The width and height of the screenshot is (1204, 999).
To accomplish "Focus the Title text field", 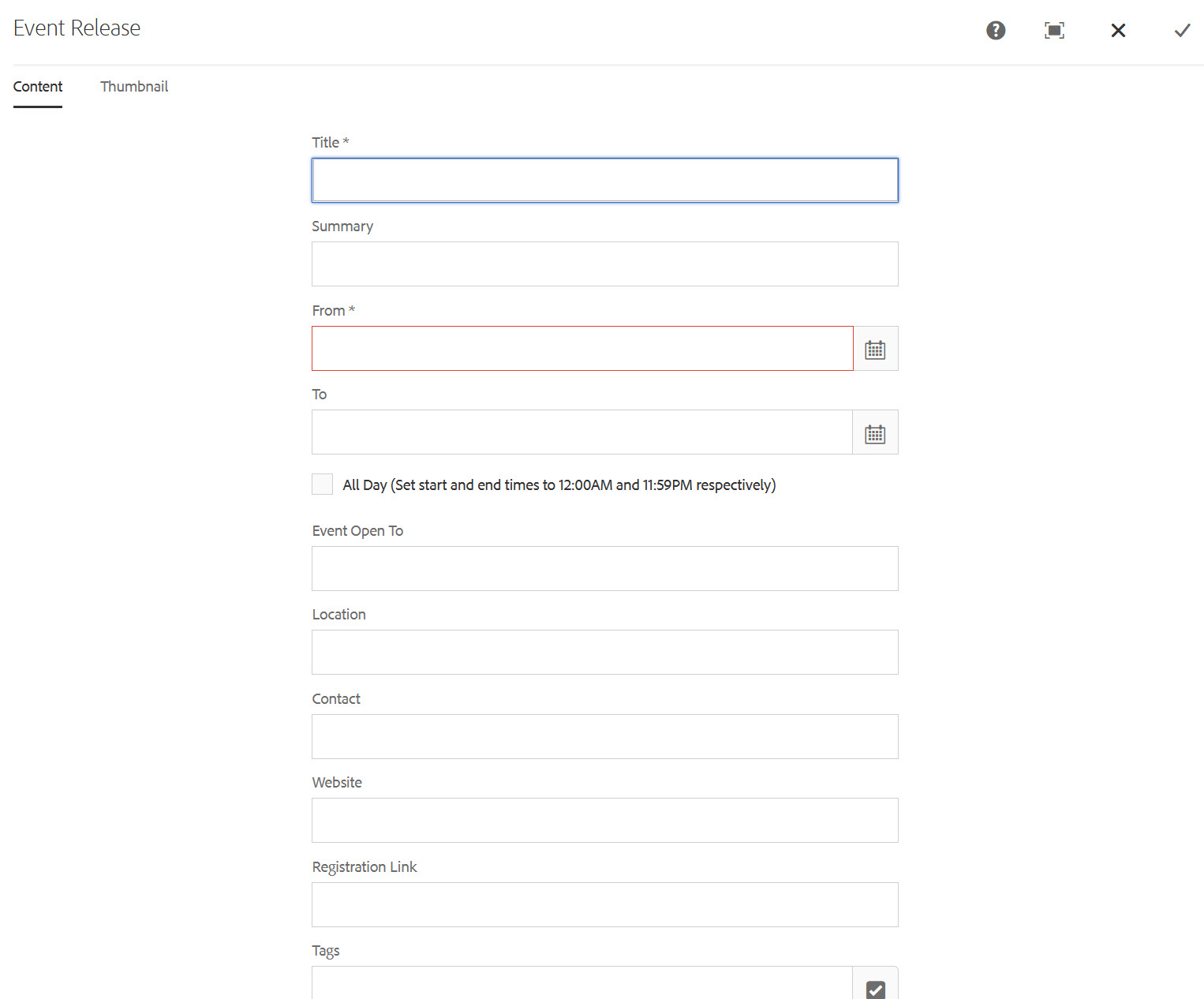I will [604, 180].
